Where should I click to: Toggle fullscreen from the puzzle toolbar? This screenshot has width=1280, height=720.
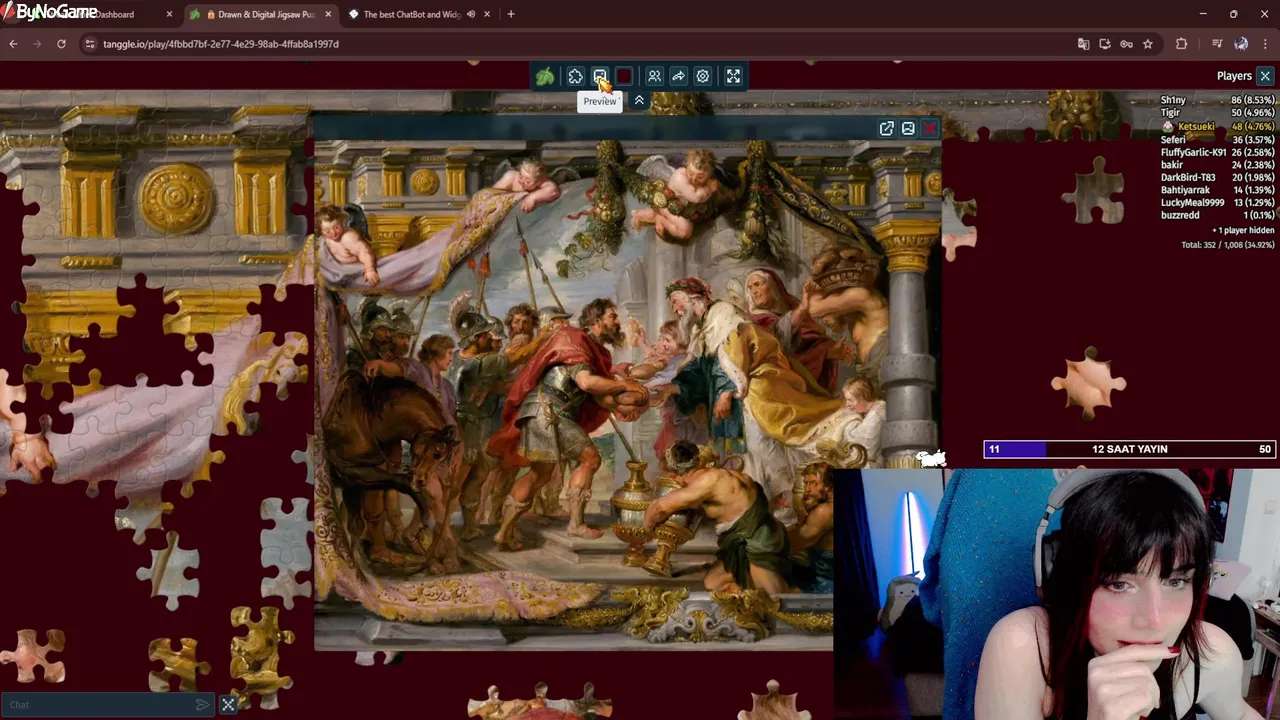click(x=733, y=76)
